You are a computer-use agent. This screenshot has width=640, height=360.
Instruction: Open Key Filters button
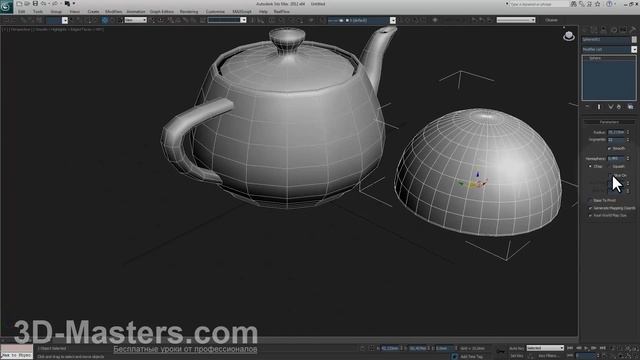(548, 356)
